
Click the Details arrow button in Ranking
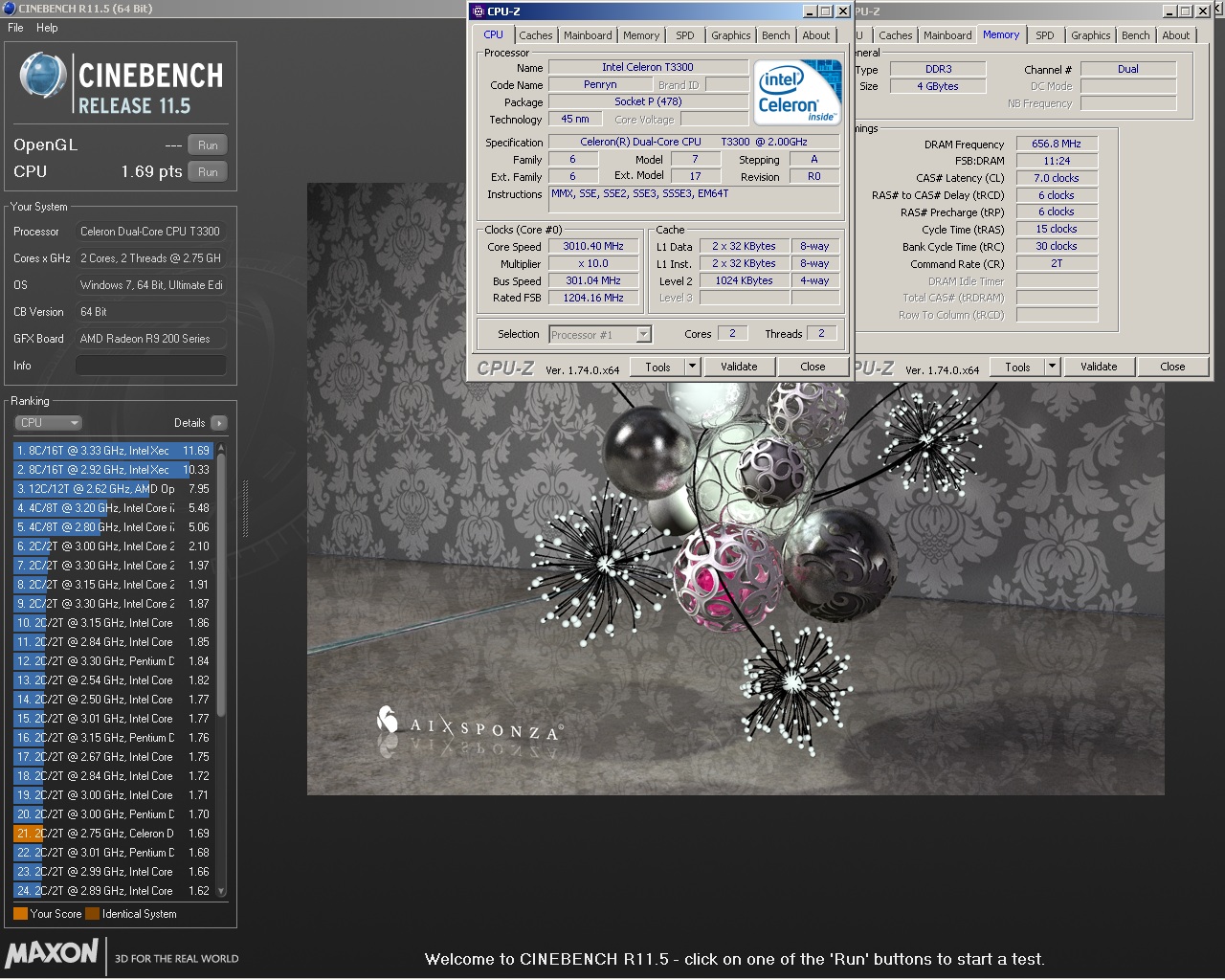(x=219, y=423)
